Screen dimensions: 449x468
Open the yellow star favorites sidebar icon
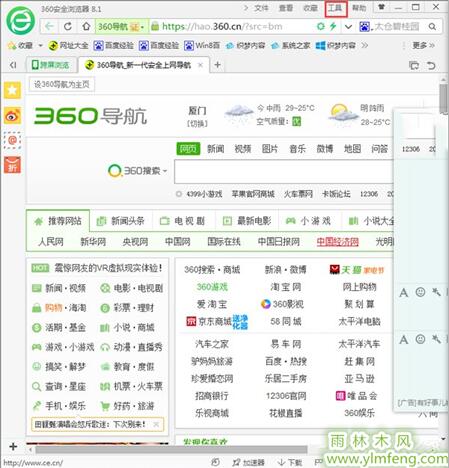click(12, 90)
